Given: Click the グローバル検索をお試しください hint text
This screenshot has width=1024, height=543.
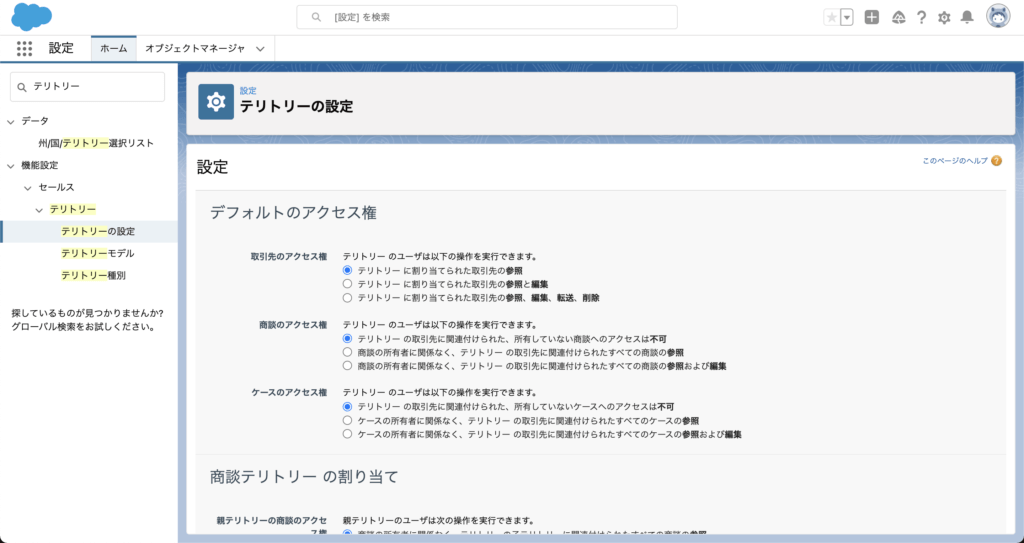Looking at the screenshot, I should (x=83, y=327).
